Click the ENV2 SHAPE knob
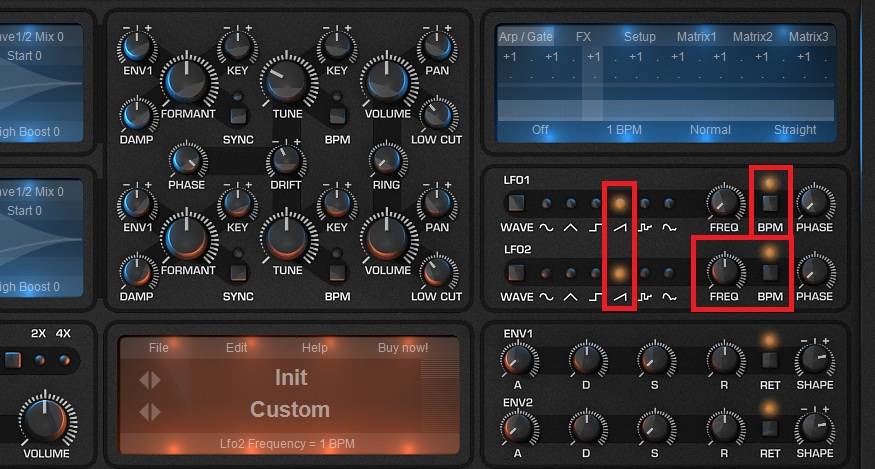This screenshot has width=875, height=469. (x=814, y=427)
